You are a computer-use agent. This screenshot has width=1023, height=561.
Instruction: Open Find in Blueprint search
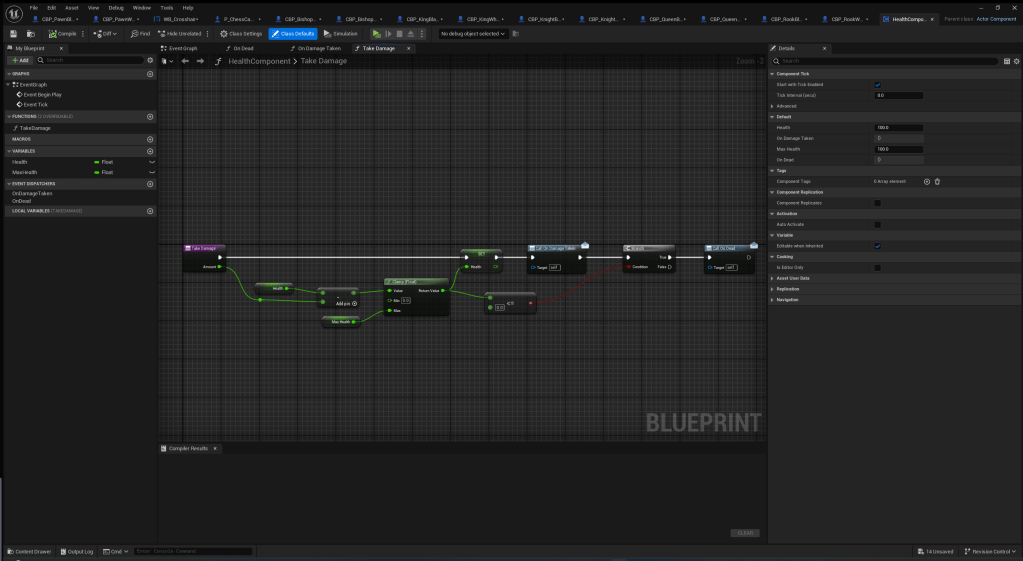tap(140, 34)
